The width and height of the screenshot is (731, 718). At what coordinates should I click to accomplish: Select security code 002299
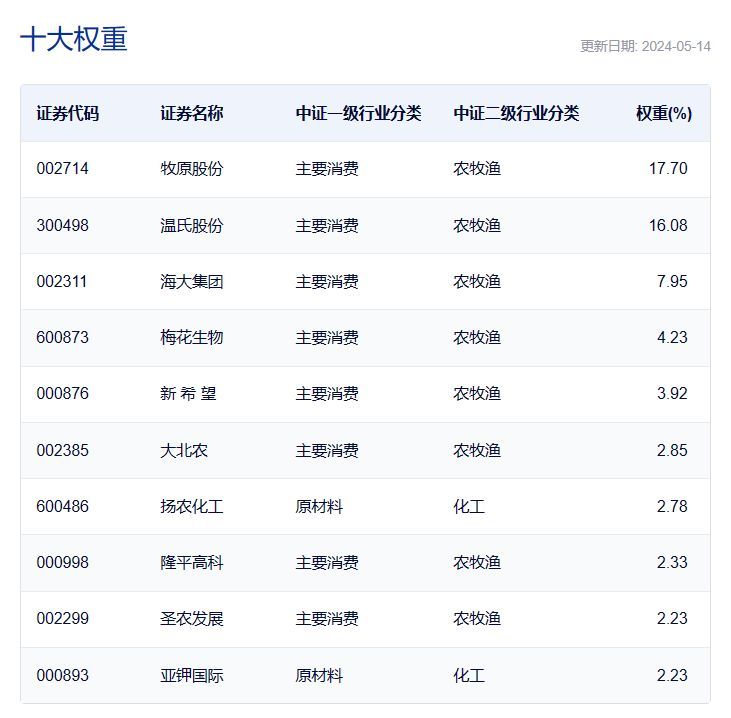(62, 618)
